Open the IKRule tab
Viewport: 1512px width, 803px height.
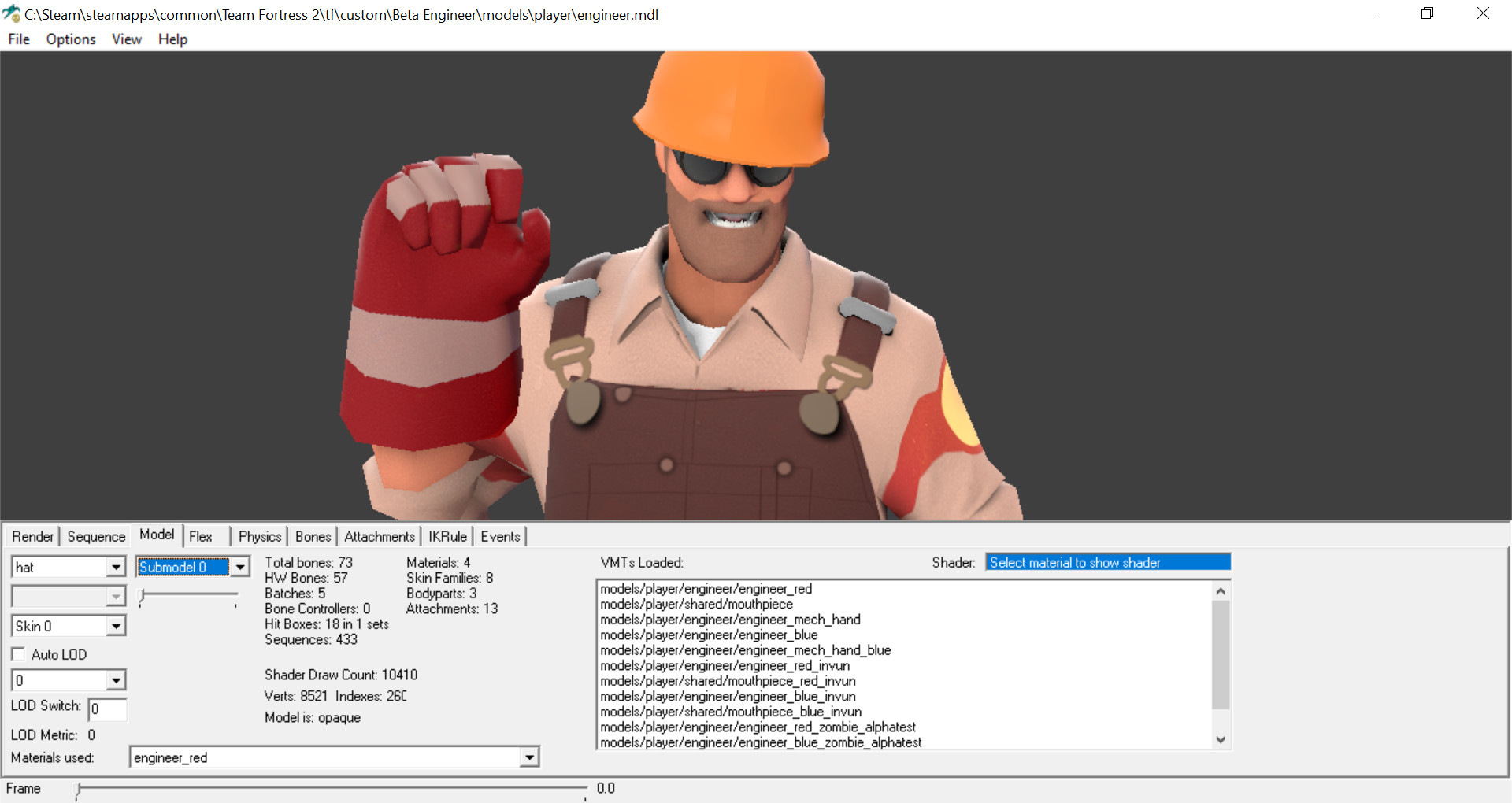pos(447,536)
